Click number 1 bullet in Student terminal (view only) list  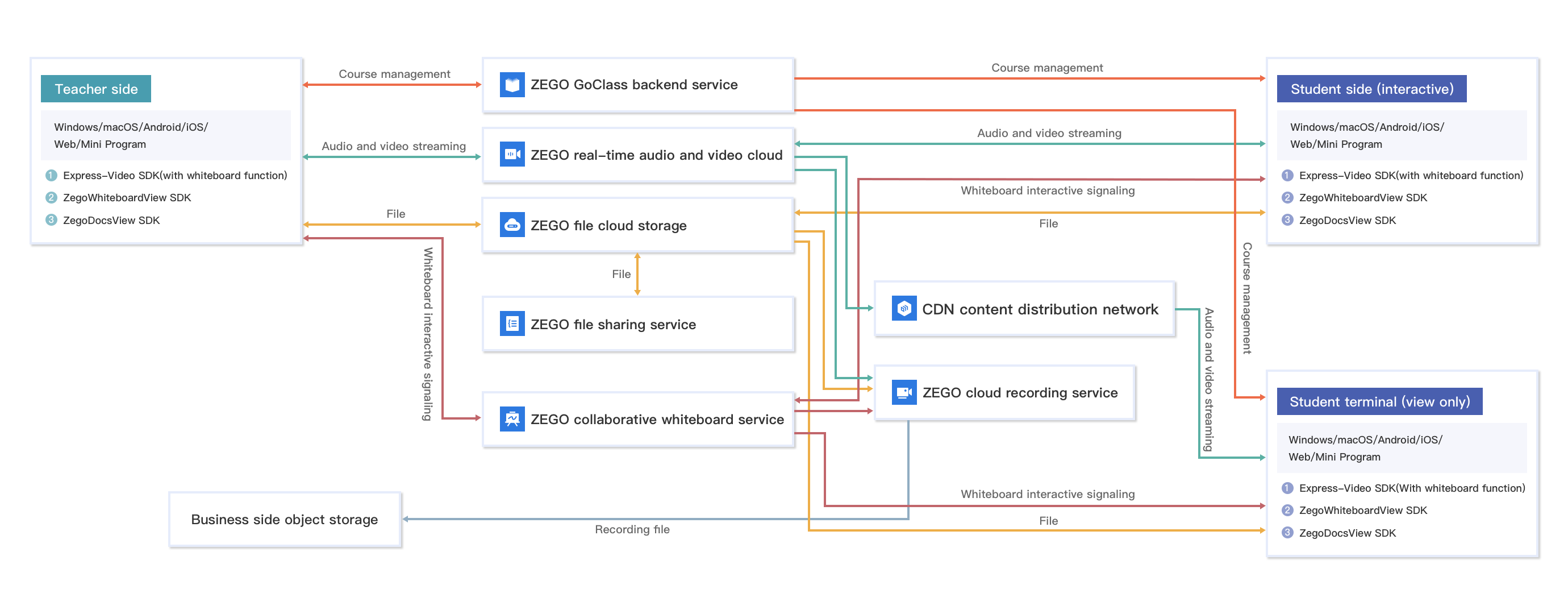(x=1287, y=488)
